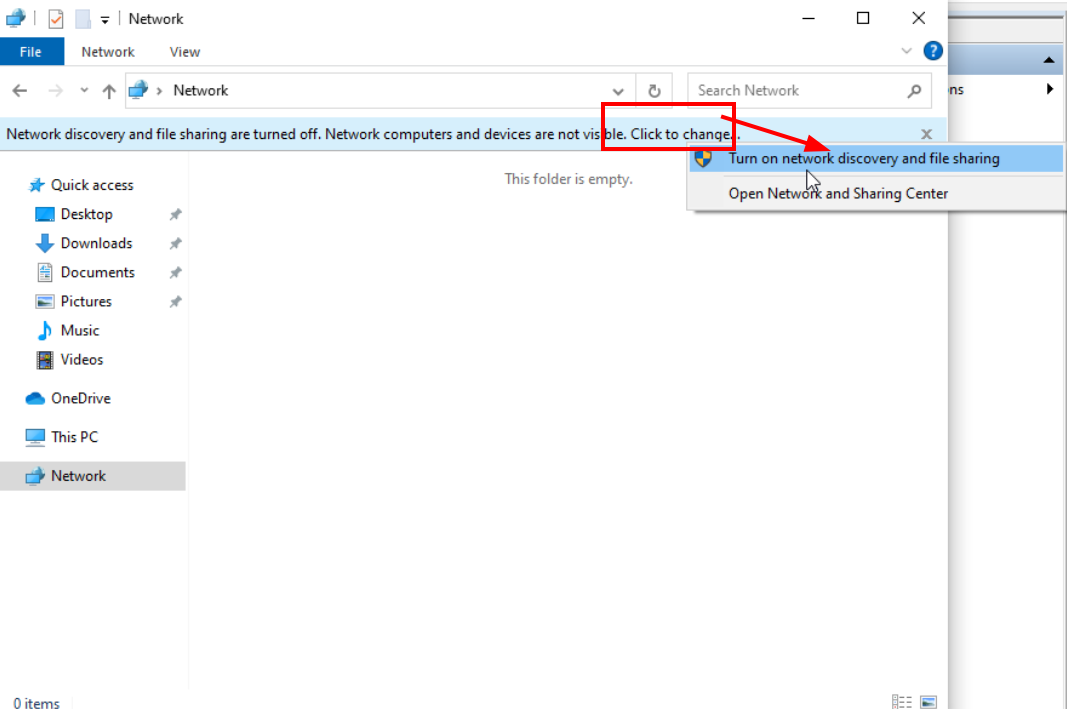Expand the ribbon with the chevron

[x=907, y=51]
